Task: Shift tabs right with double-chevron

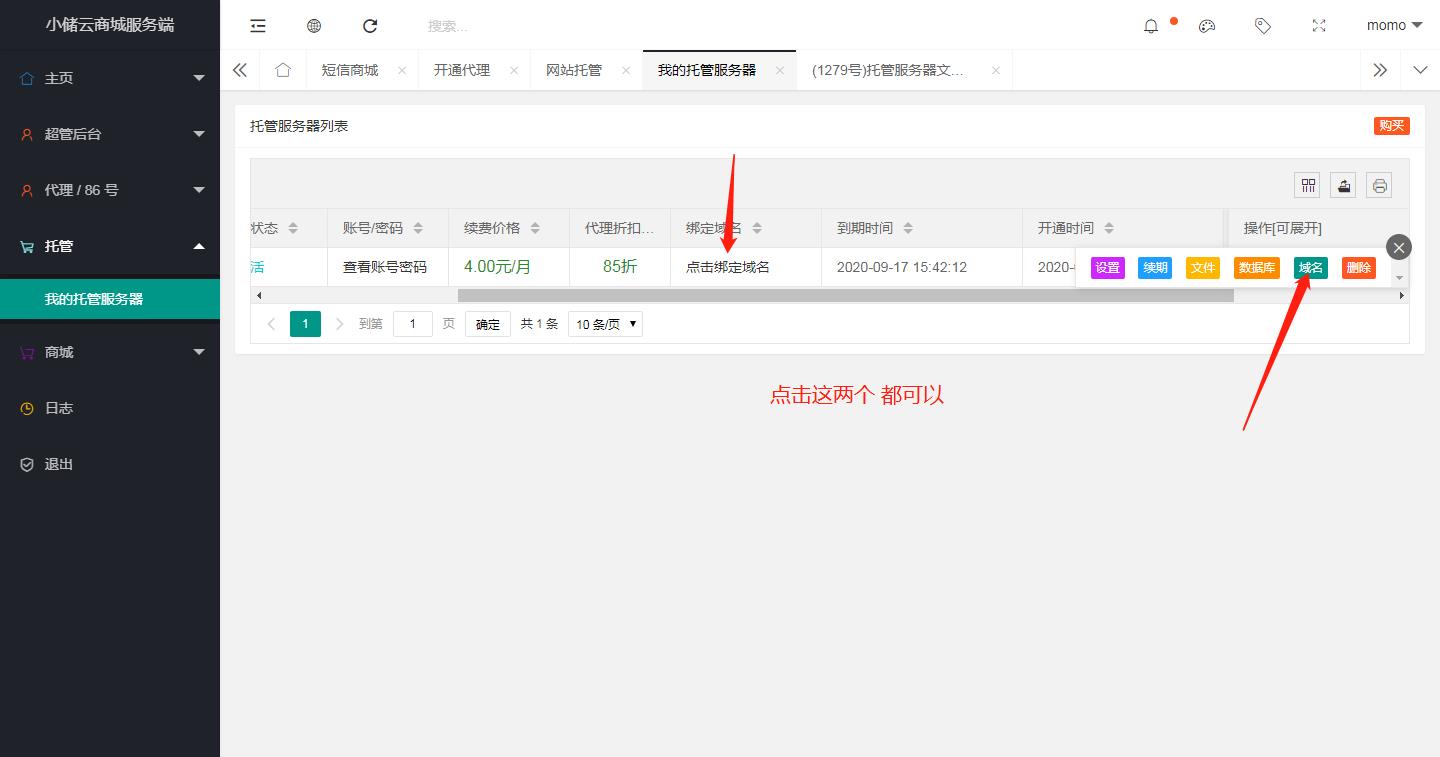Action: click(1380, 70)
